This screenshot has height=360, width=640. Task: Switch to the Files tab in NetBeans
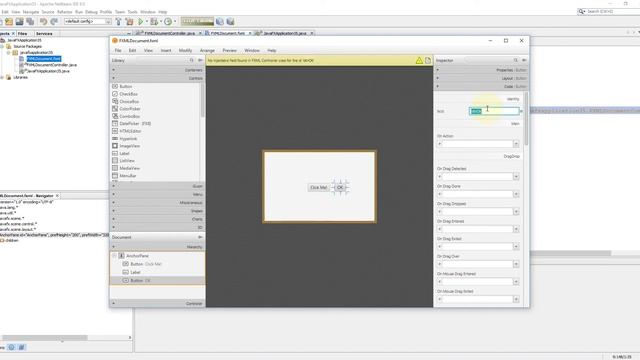pos(22,33)
